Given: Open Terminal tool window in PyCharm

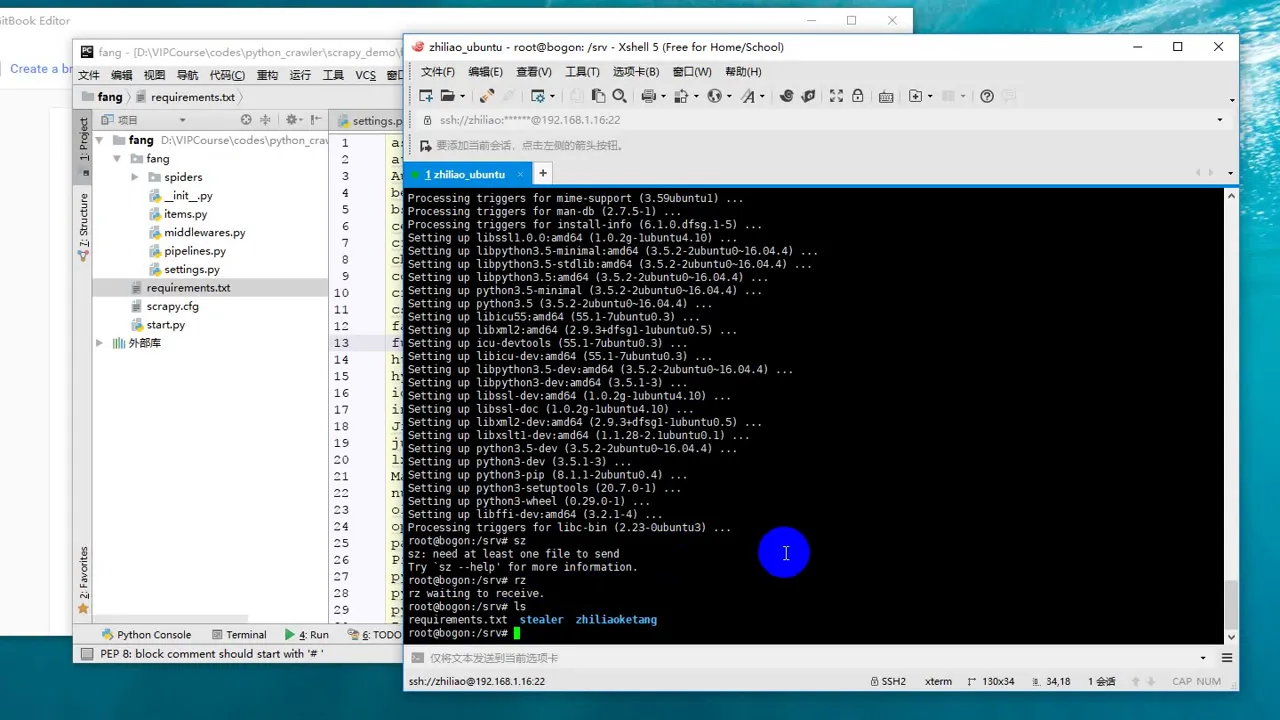Looking at the screenshot, I should point(239,634).
